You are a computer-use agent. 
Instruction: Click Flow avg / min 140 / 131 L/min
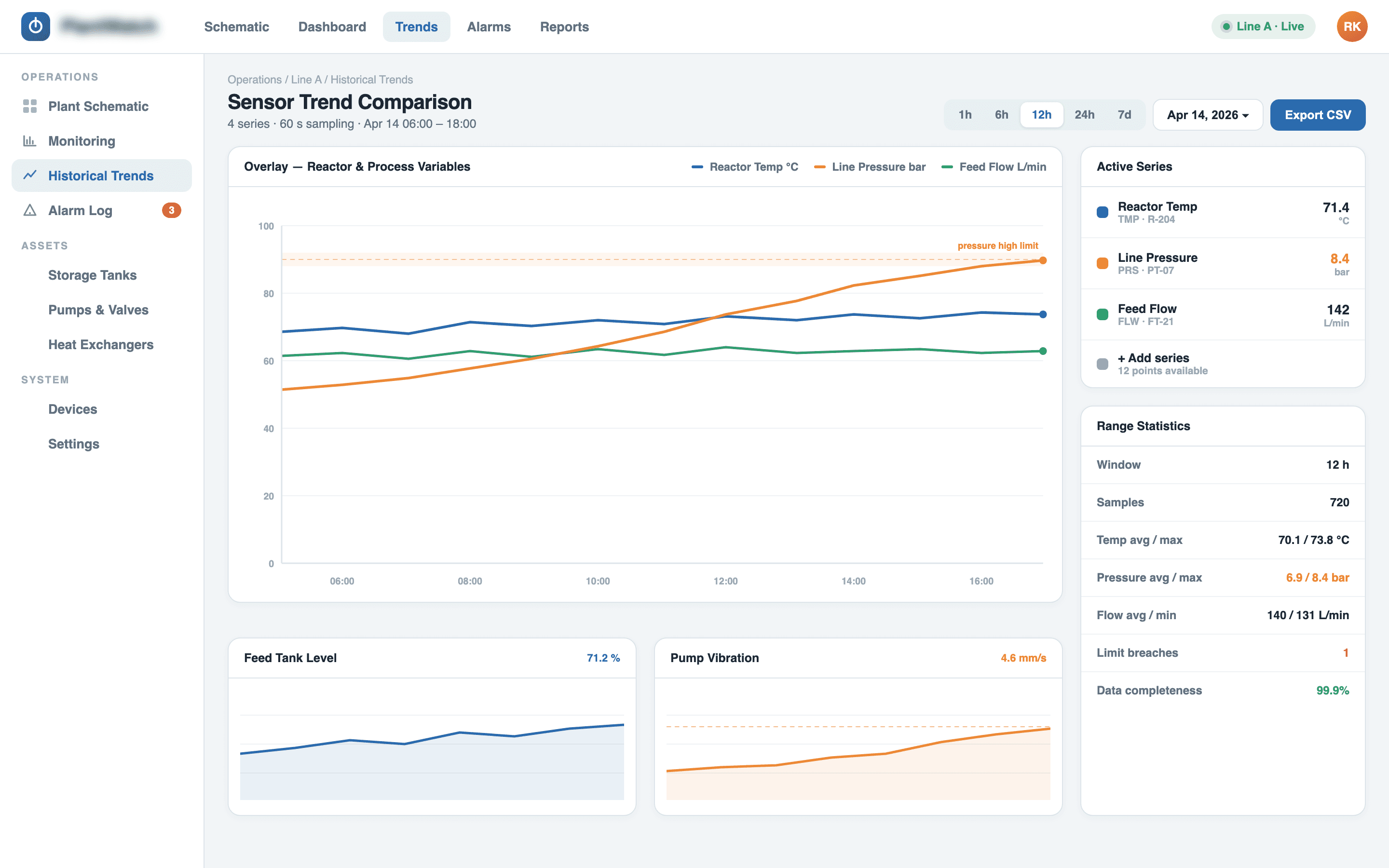click(1307, 615)
